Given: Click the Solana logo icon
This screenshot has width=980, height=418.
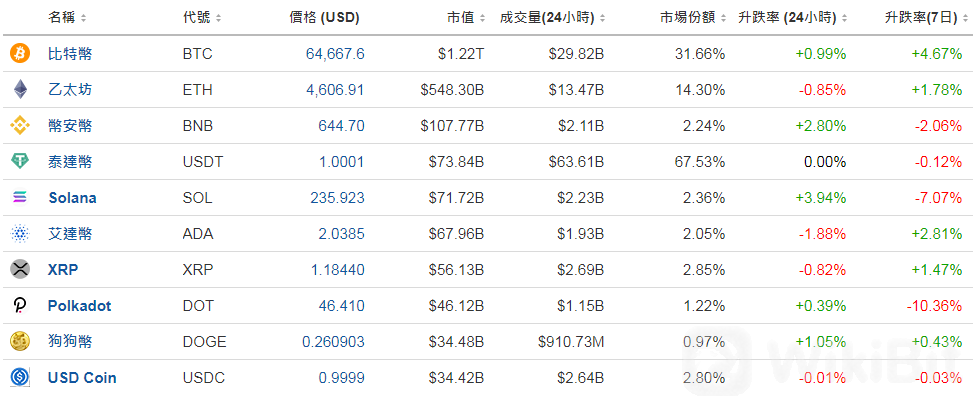Looking at the screenshot, I should pyautogui.click(x=20, y=198).
